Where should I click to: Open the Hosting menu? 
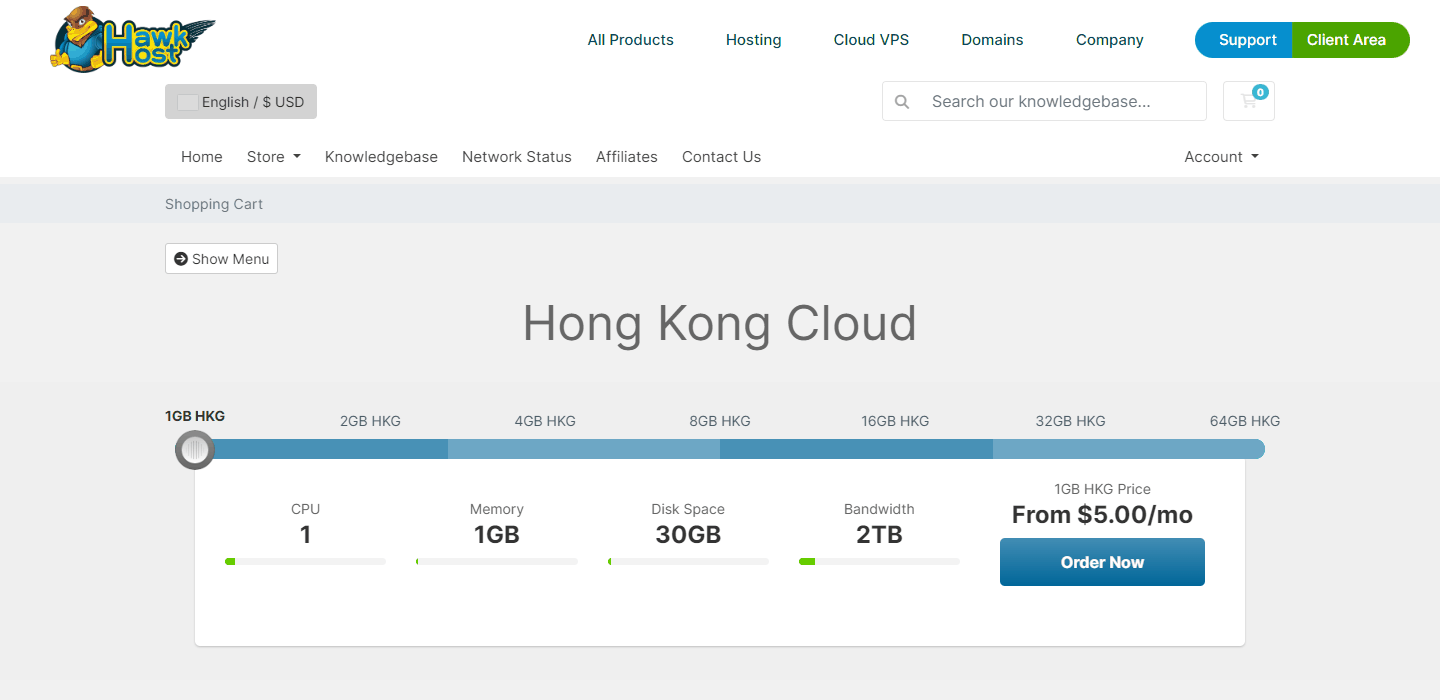pyautogui.click(x=754, y=40)
